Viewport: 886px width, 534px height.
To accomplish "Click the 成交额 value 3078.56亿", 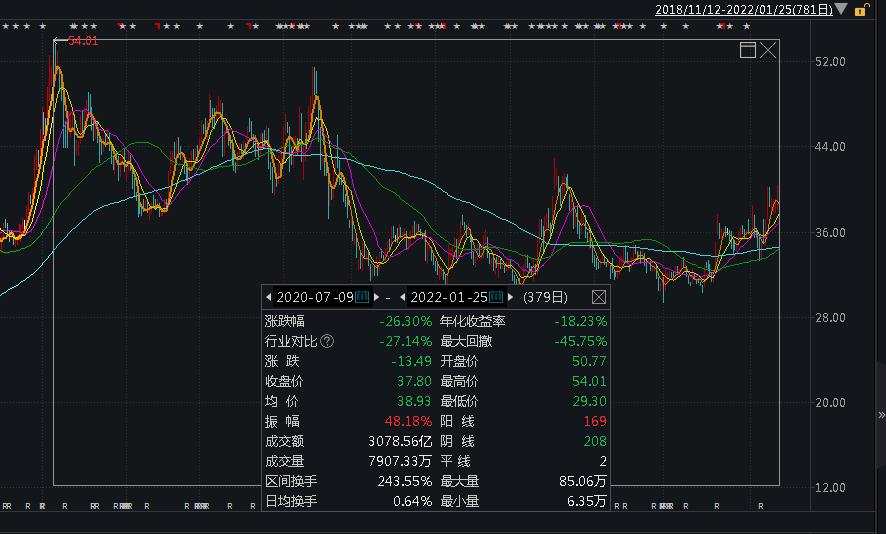I will tap(400, 441).
